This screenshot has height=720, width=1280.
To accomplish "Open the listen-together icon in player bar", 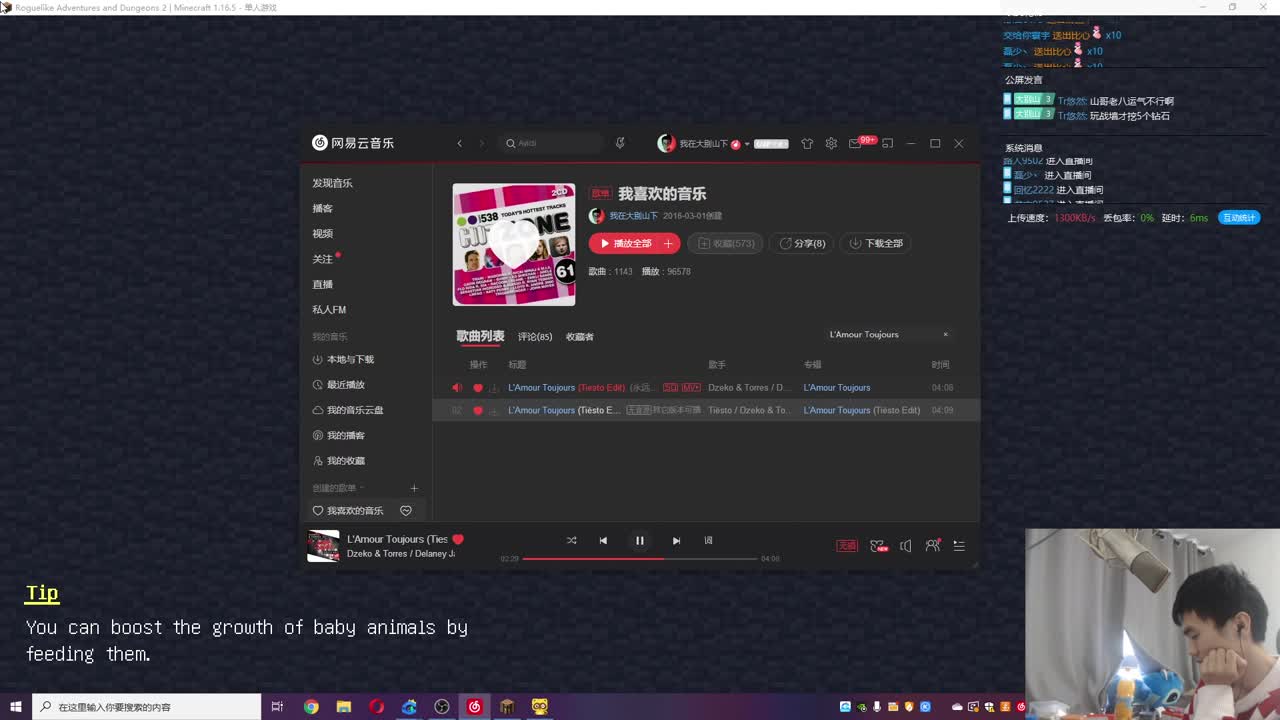I will pyautogui.click(x=932, y=545).
